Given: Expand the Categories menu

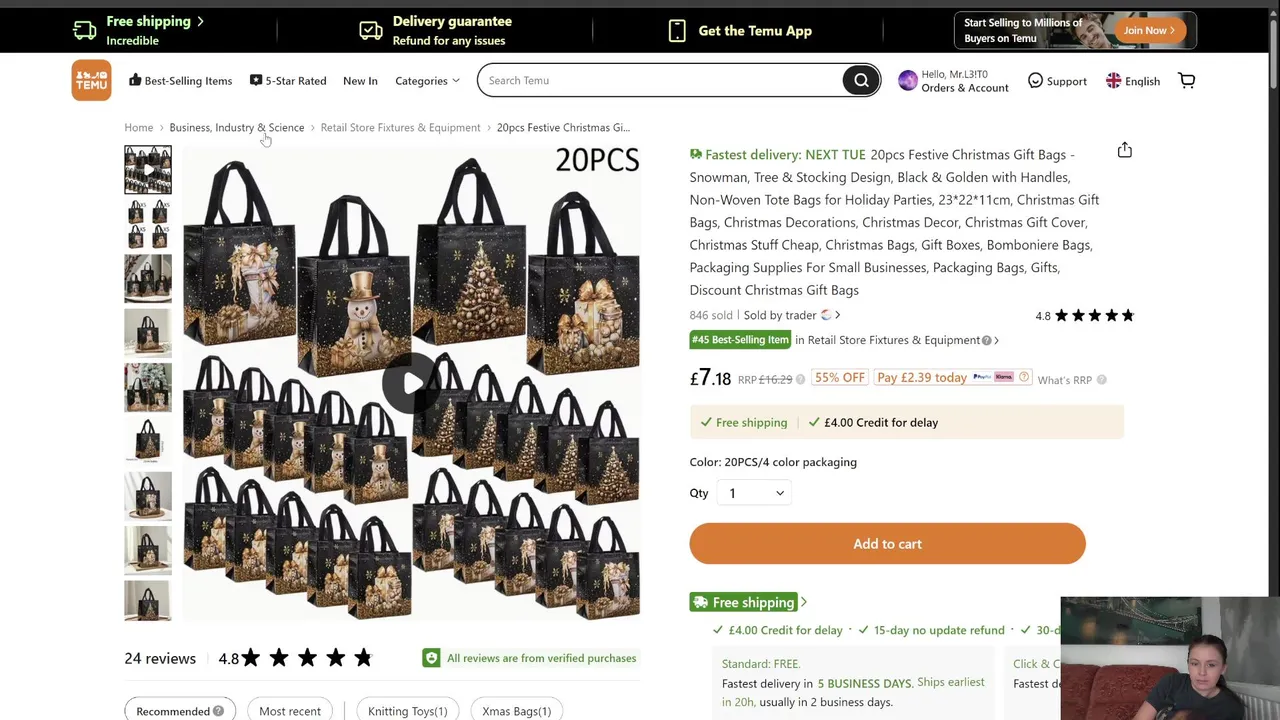Looking at the screenshot, I should [427, 81].
